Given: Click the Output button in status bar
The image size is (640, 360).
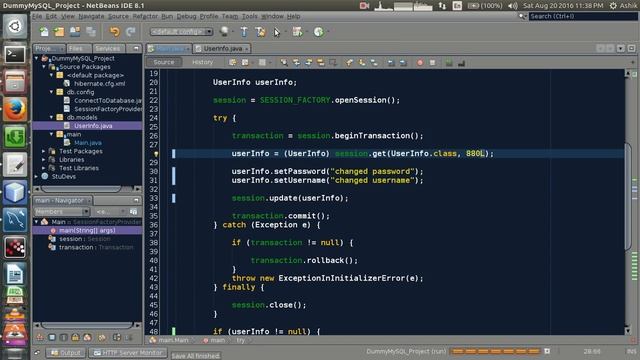Looking at the screenshot, I should [x=66, y=353].
